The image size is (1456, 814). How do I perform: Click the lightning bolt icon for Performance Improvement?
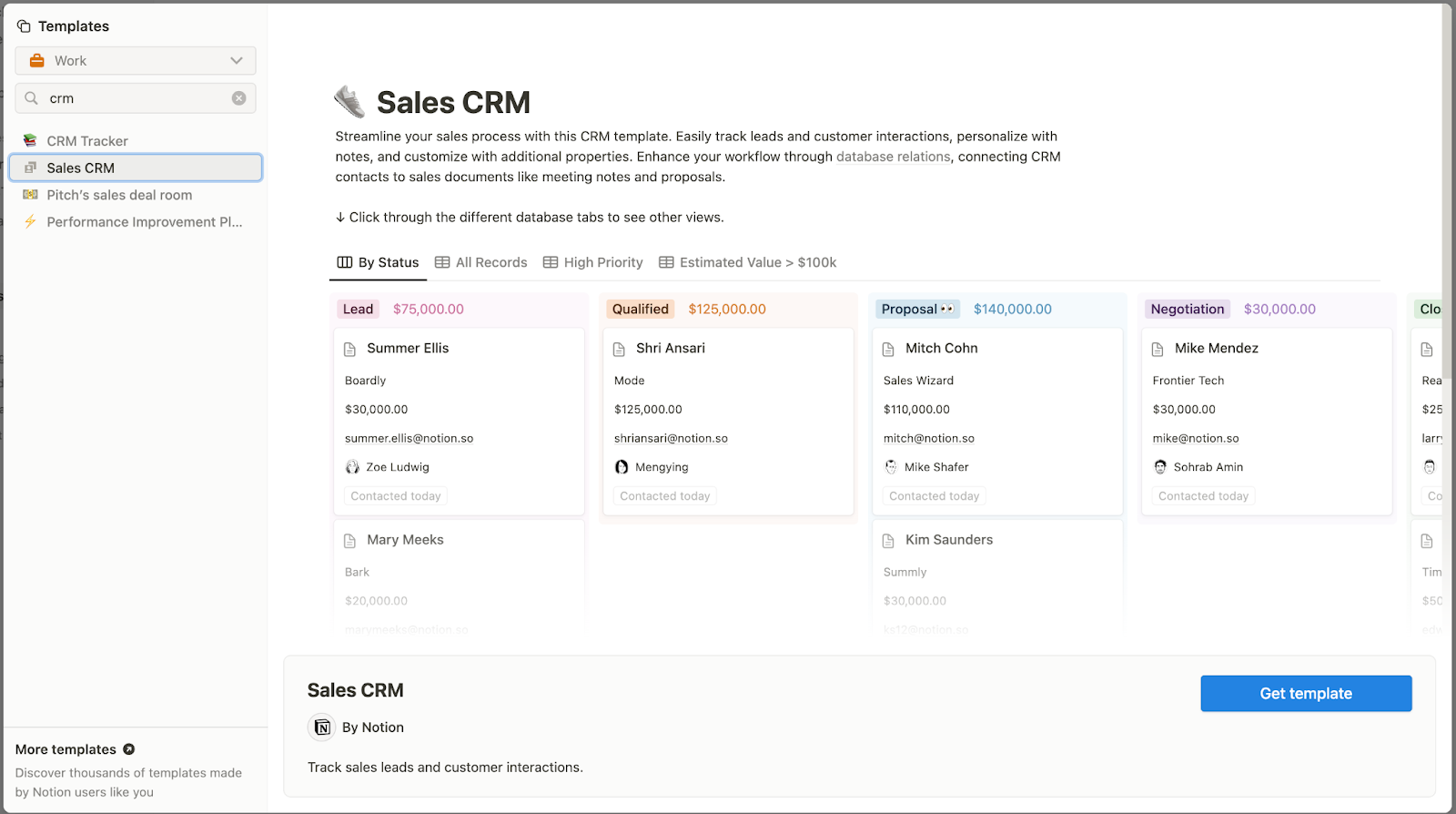[30, 221]
